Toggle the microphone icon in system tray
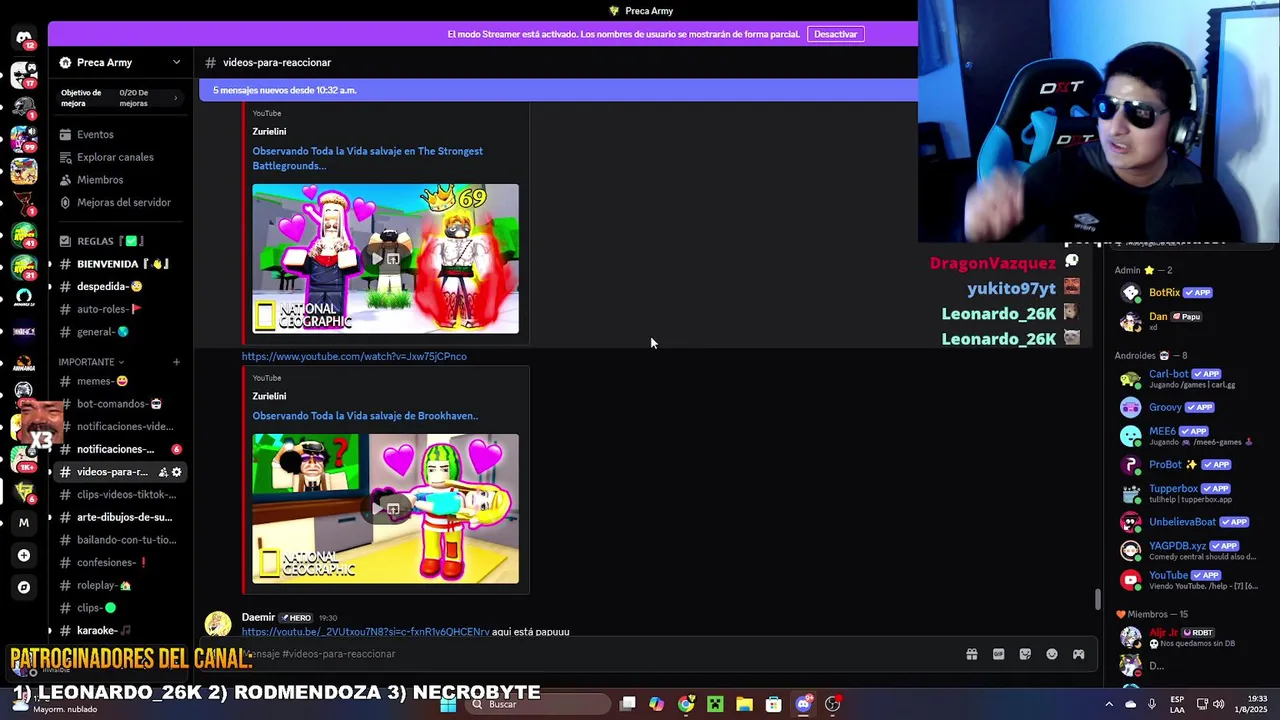 point(1152,704)
